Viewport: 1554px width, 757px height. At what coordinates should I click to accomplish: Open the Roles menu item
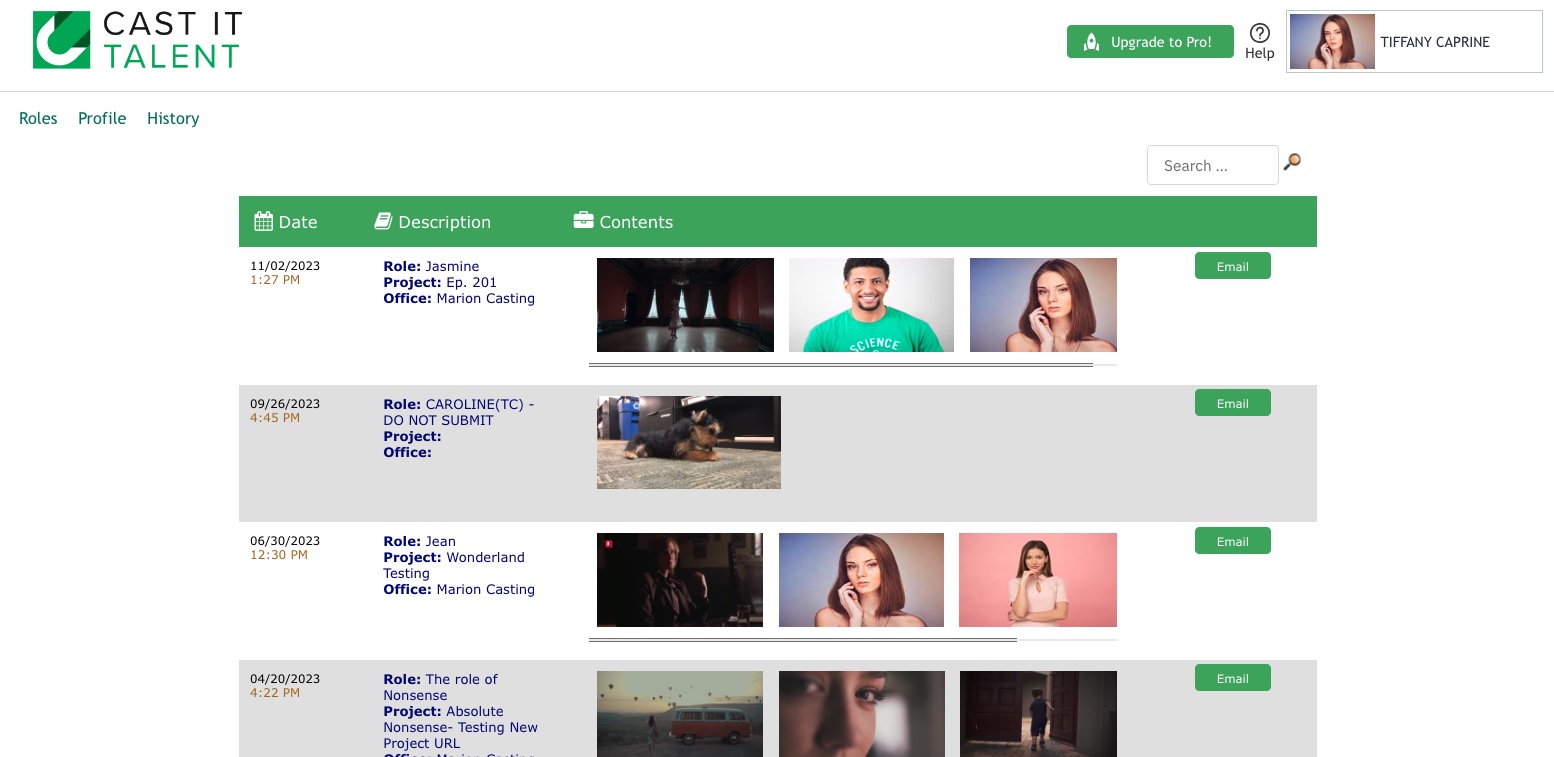(x=38, y=118)
